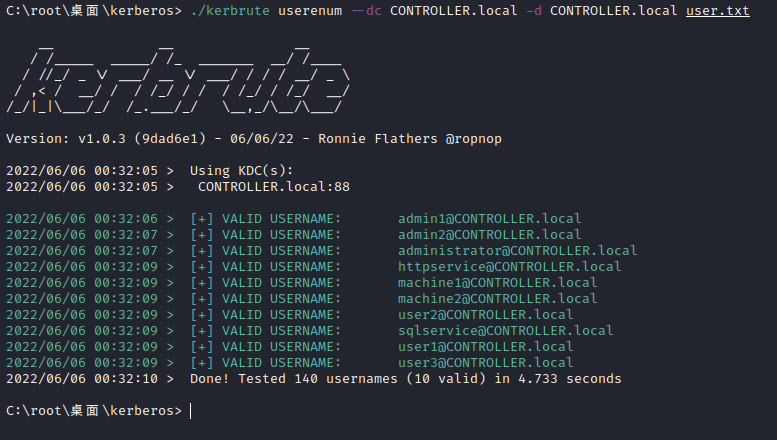Click the 00:32:06 timestamp on admin1 row
This screenshot has height=440, width=777.
click(126, 219)
